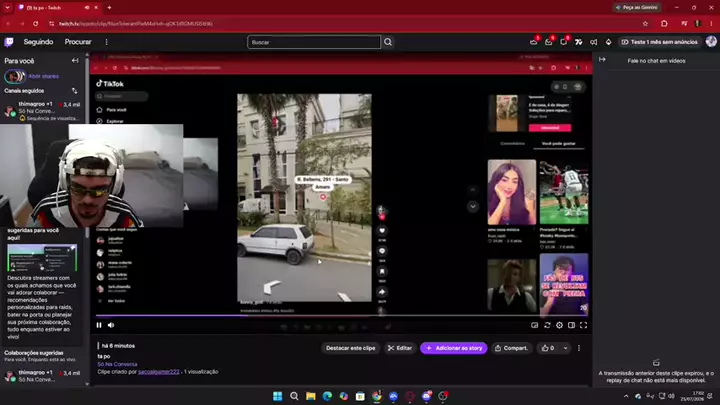Open the user profile avatar menu

click(711, 42)
